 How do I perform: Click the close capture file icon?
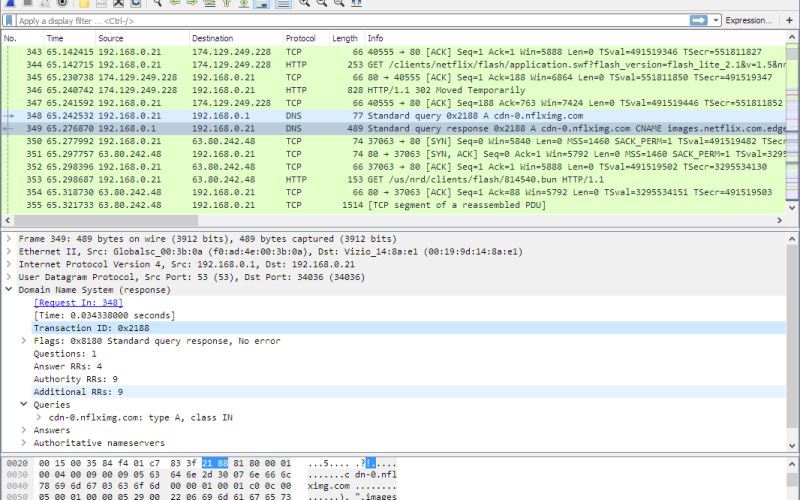pos(118,3)
